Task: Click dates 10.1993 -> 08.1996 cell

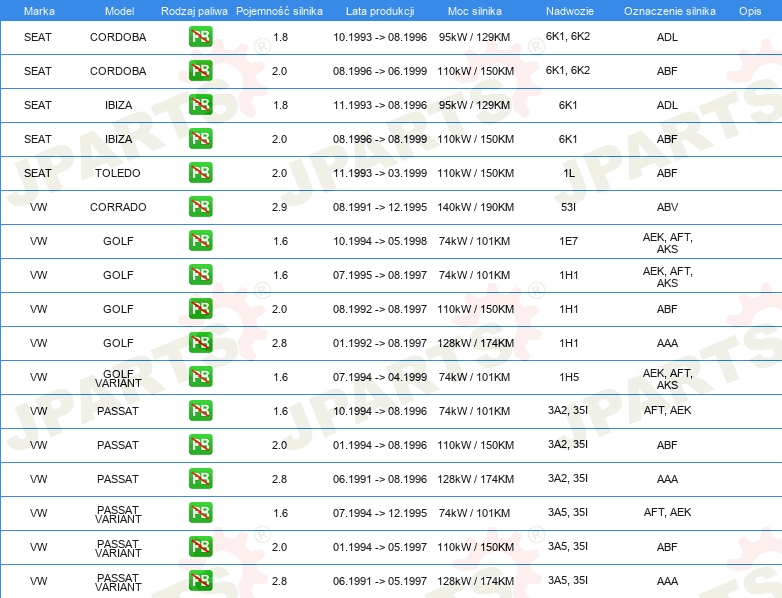Action: coord(380,37)
